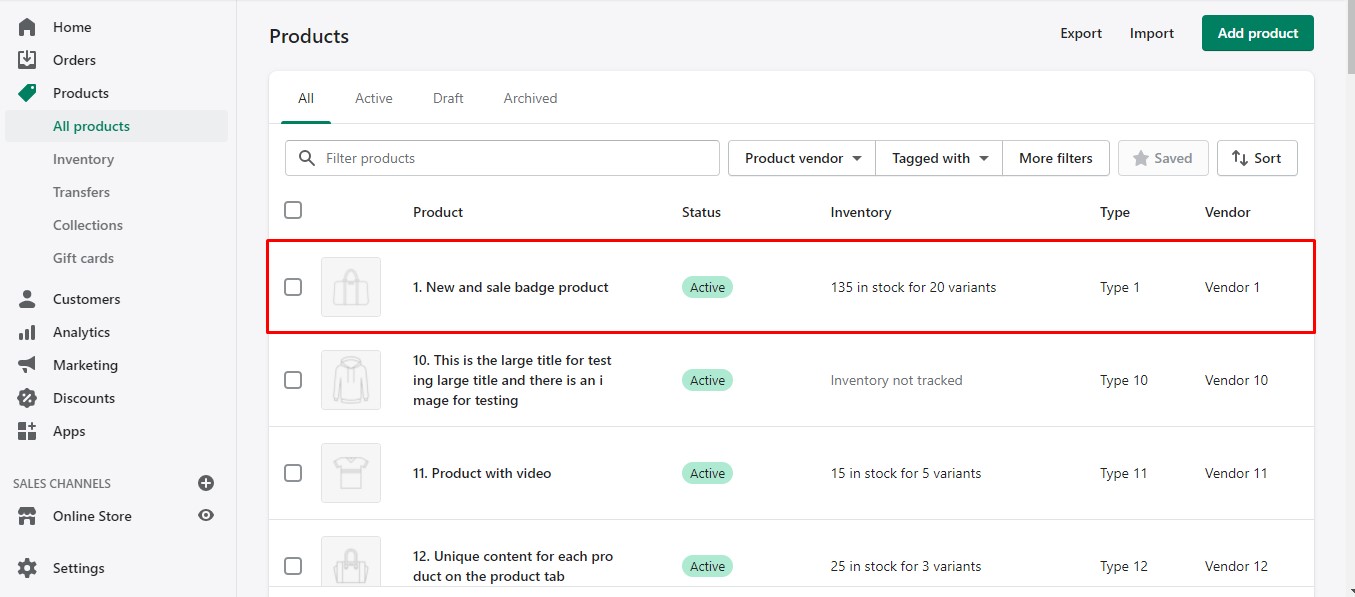Open the Customers section icon
This screenshot has width=1355, height=597.
click(x=28, y=298)
